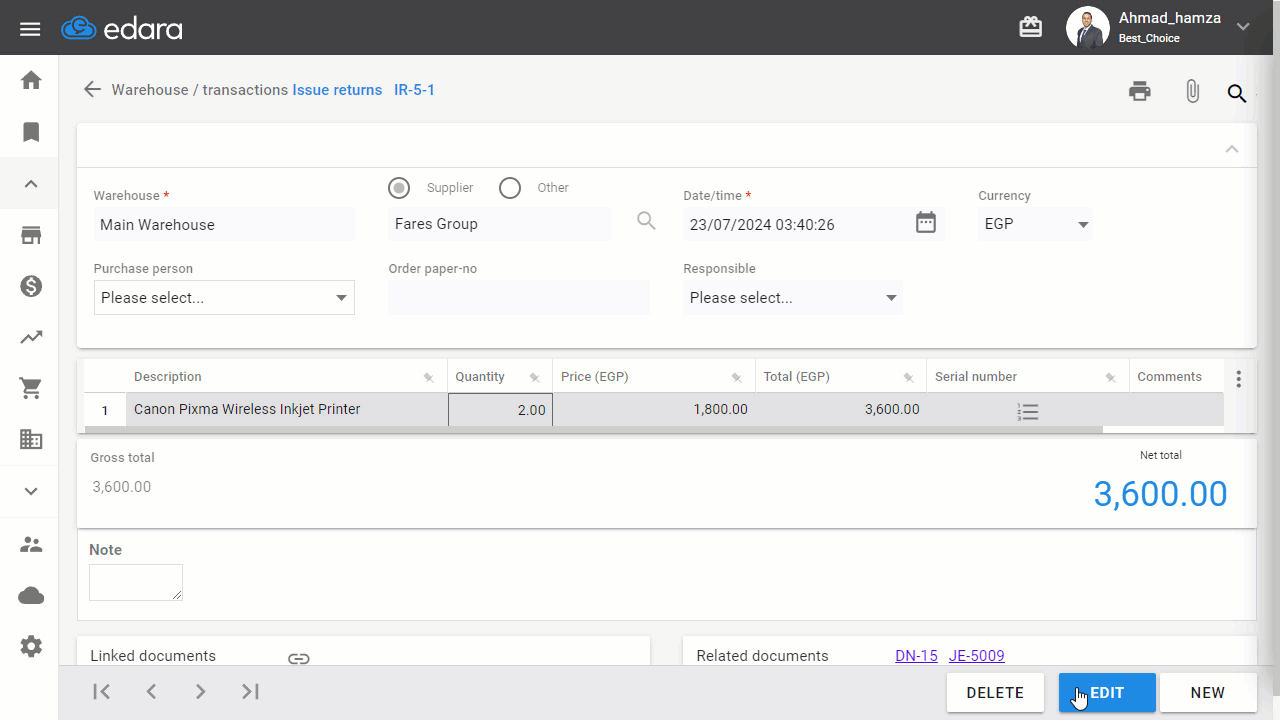Screen dimensions: 1280x720
Task: Open the shopping cart sidebar icon
Action: coord(31,389)
